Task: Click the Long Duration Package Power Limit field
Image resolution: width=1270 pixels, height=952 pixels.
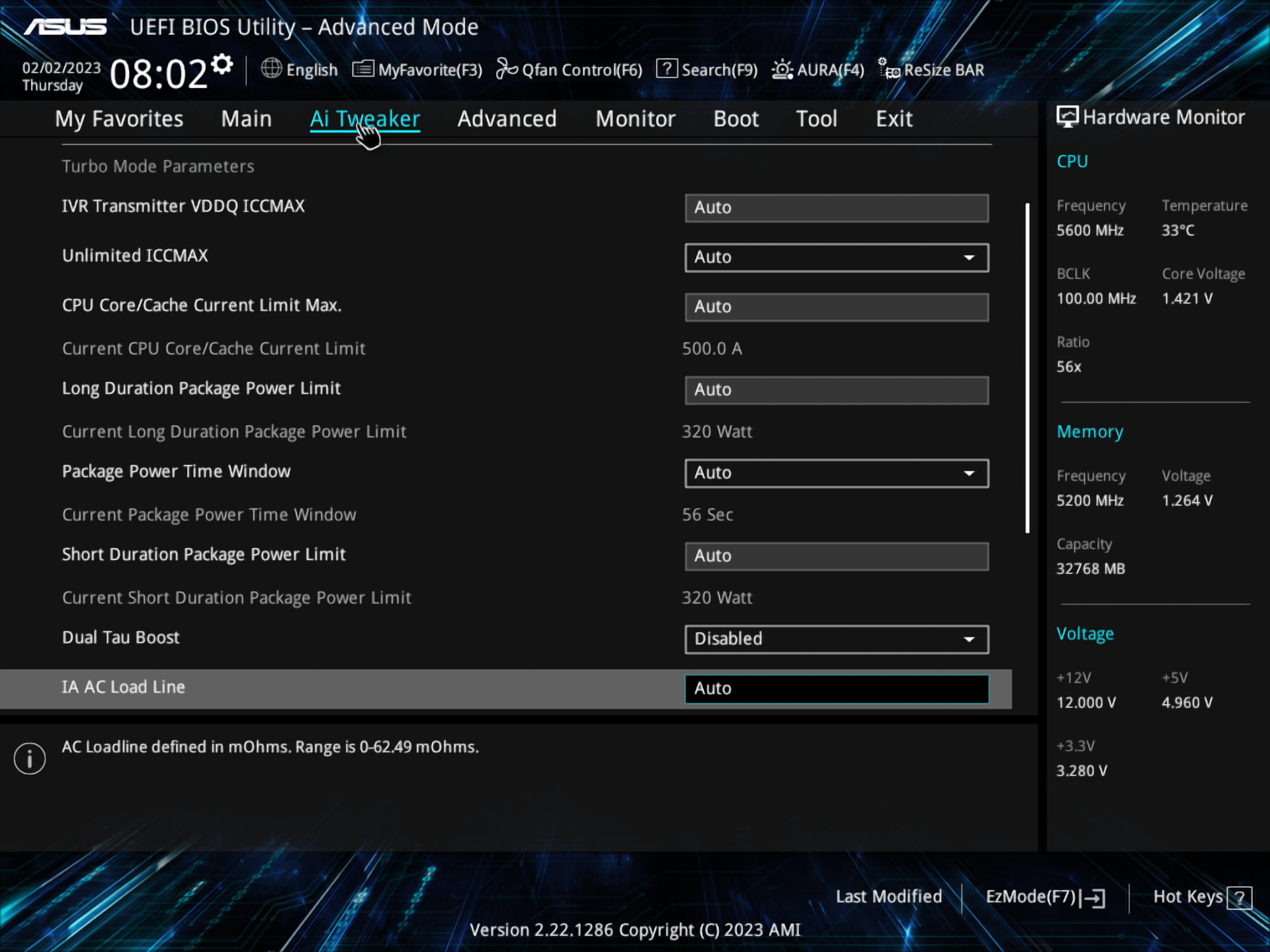Action: tap(837, 390)
